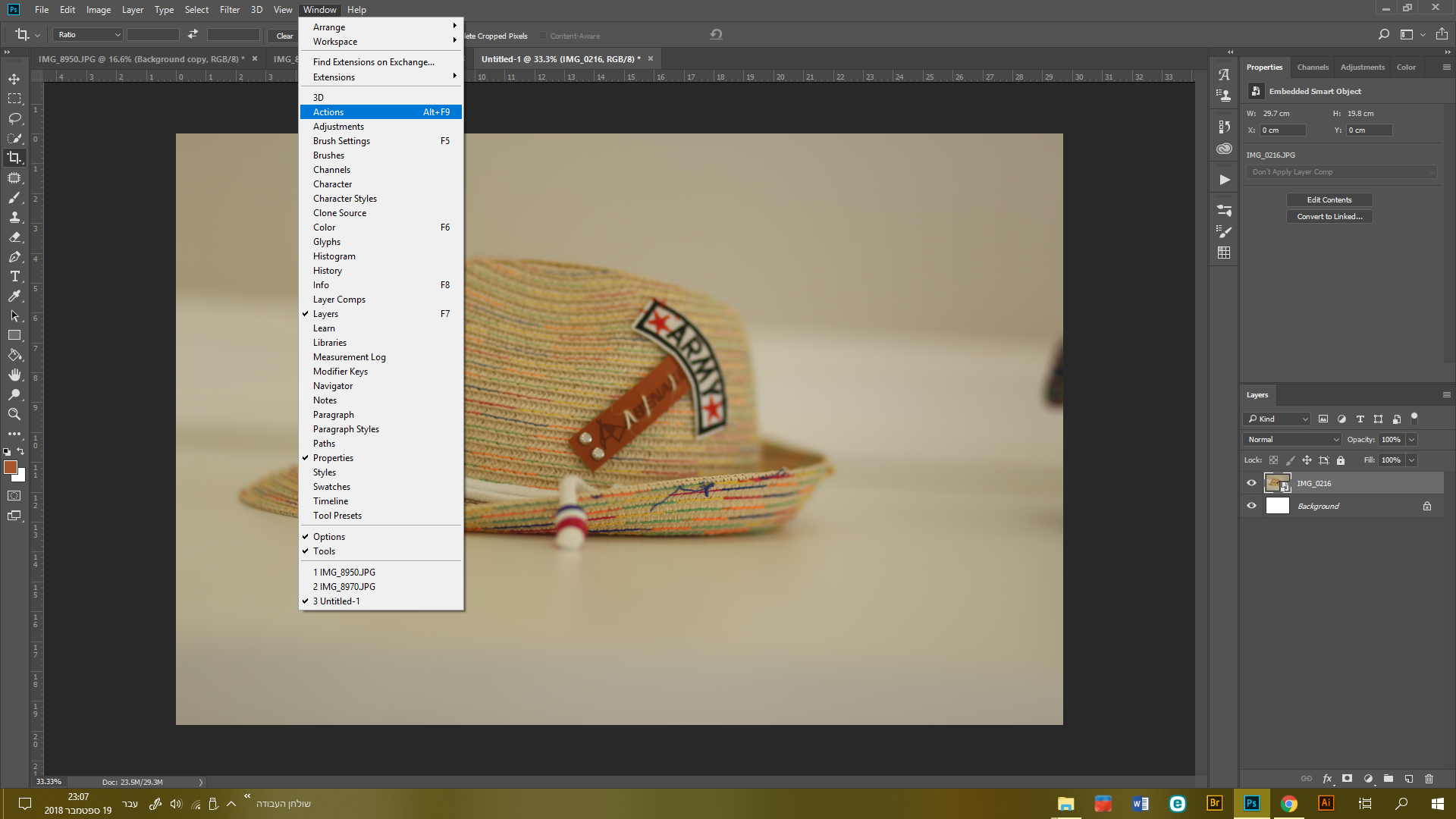This screenshot has height=819, width=1456.
Task: Open the History panel icon
Action: 1224,127
